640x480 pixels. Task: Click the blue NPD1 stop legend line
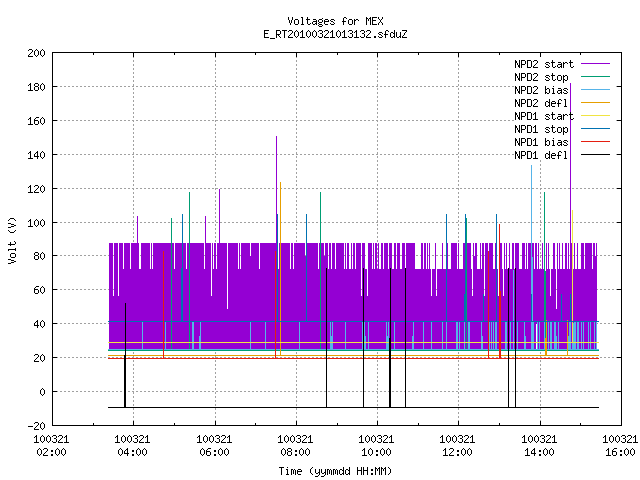pos(595,129)
